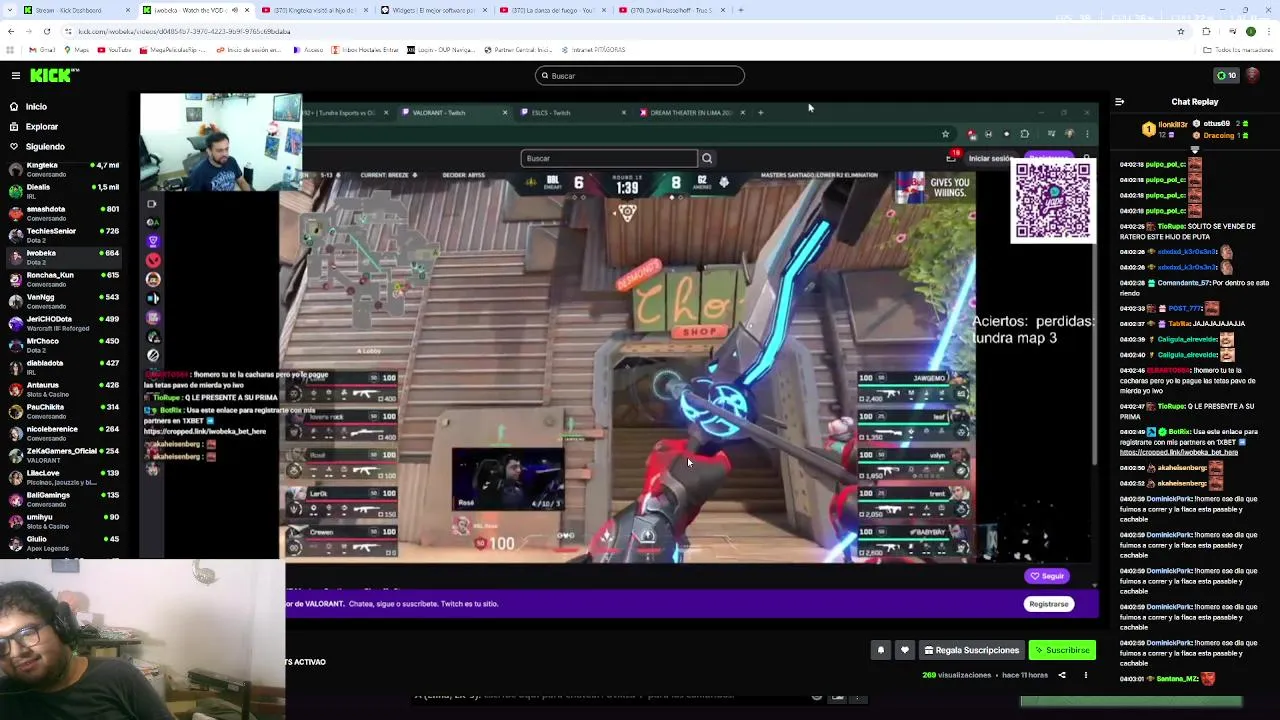Click the green points badge showing 10
Image resolution: width=1280 pixels, height=720 pixels.
(x=1226, y=75)
